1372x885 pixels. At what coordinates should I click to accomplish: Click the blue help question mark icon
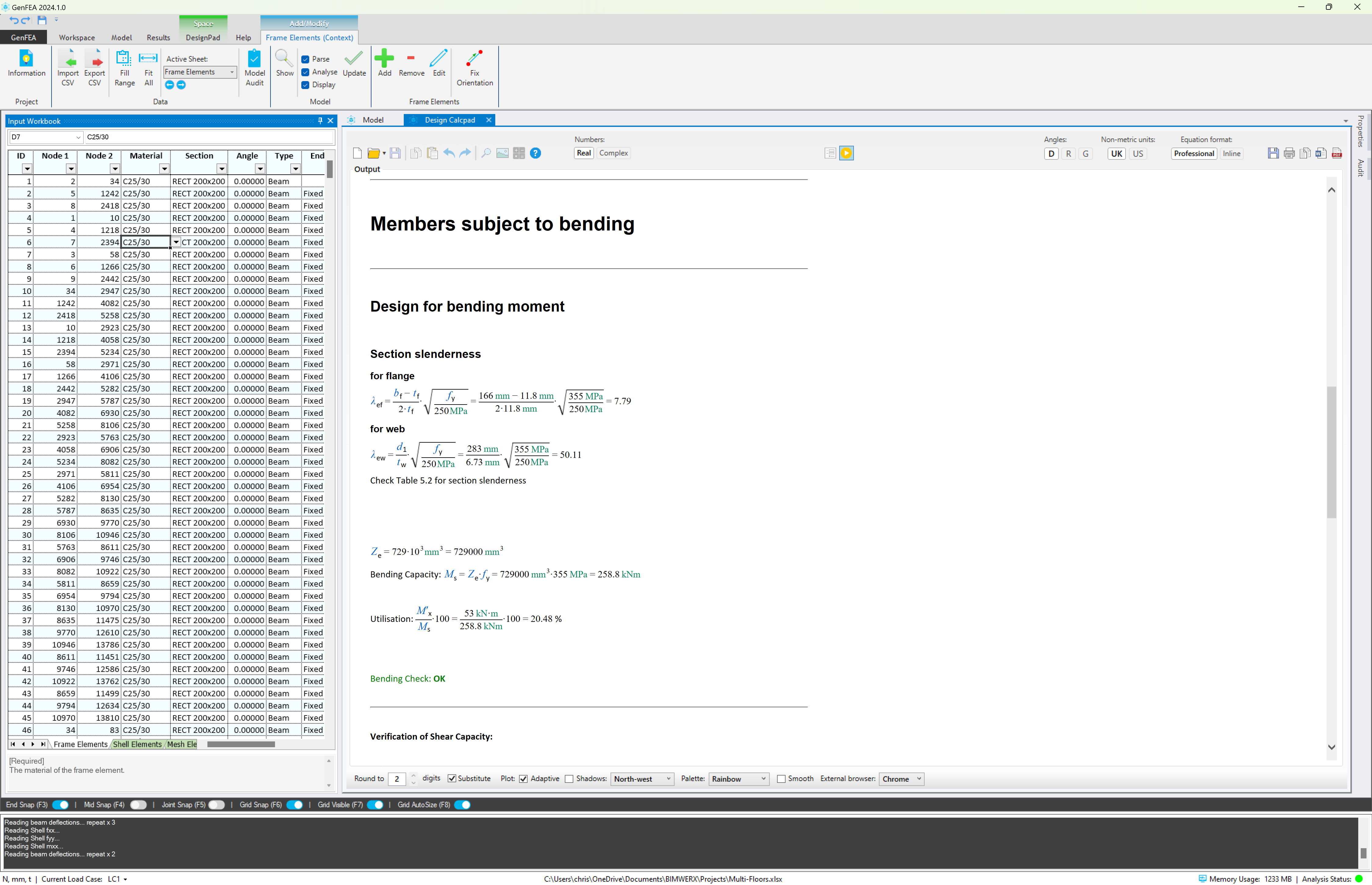[535, 153]
